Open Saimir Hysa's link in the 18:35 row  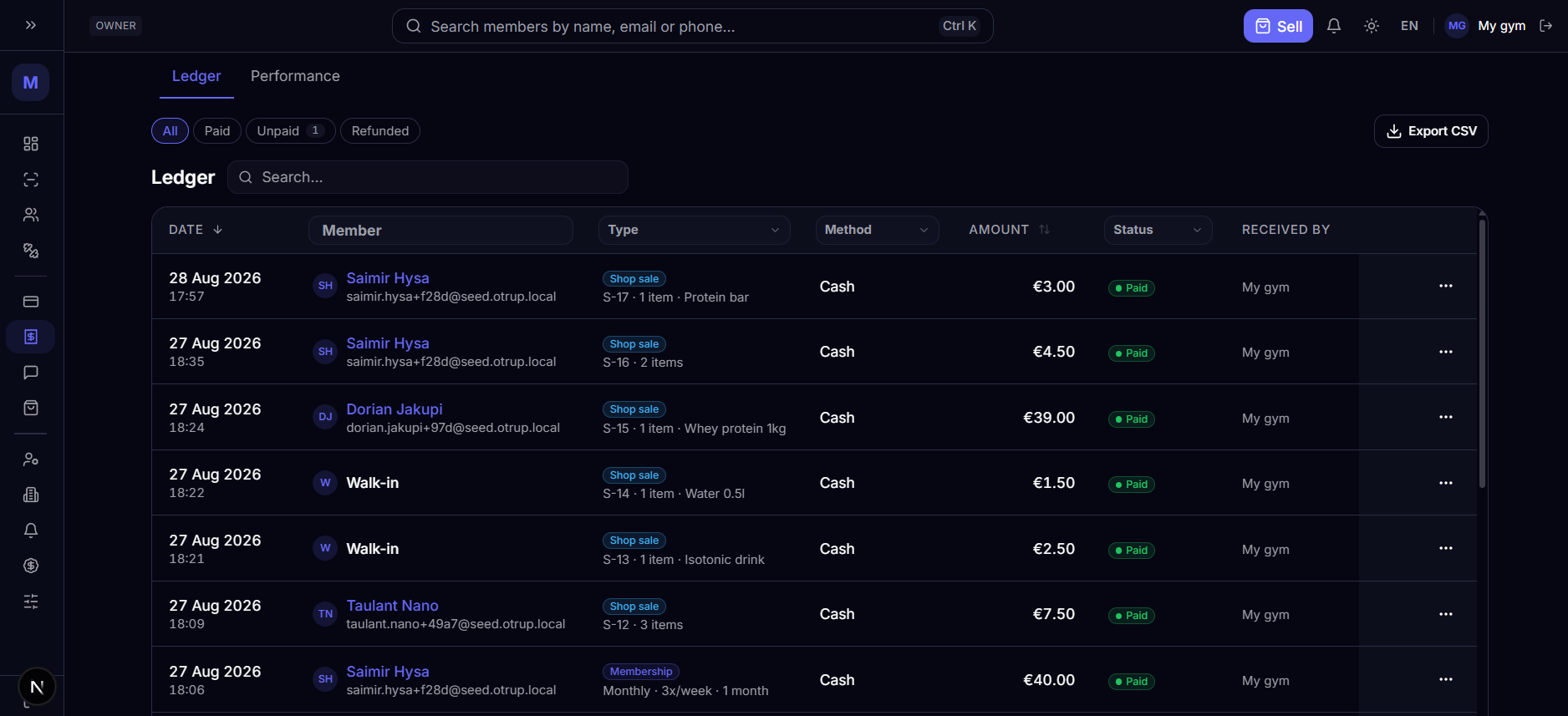tap(388, 343)
